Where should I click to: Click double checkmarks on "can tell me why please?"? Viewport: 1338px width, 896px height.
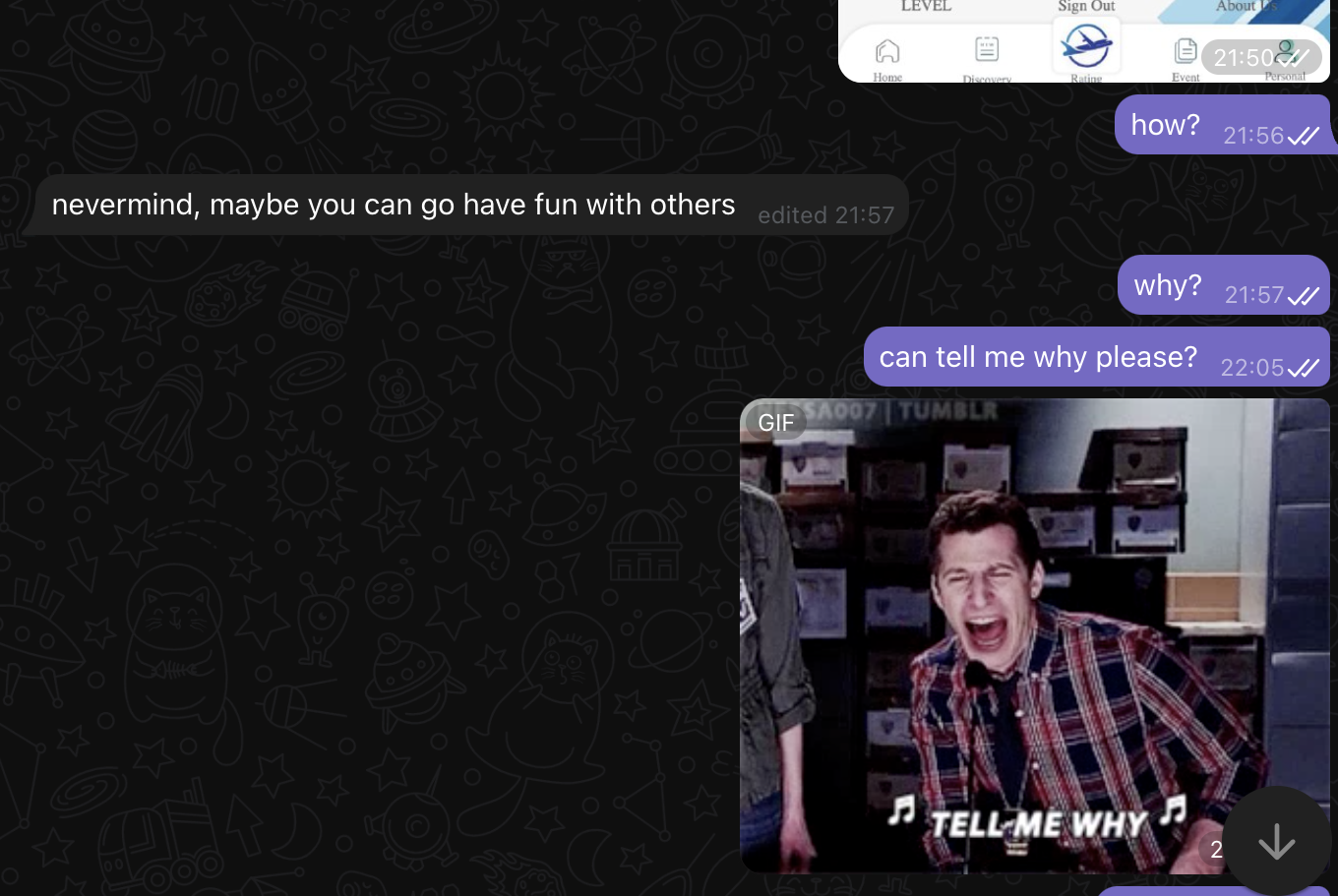pos(1304,368)
